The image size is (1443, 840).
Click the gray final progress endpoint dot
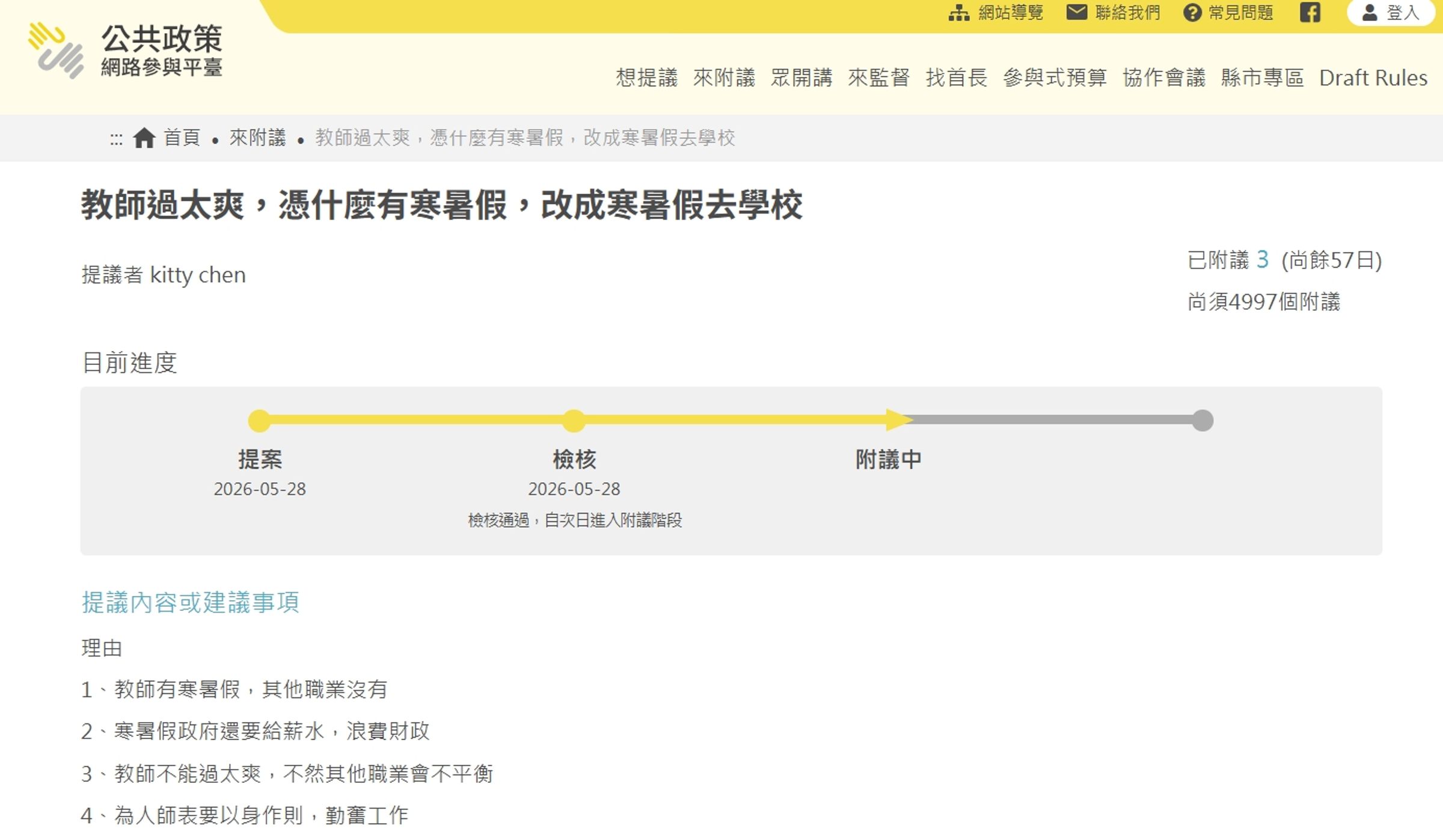click(x=1202, y=420)
